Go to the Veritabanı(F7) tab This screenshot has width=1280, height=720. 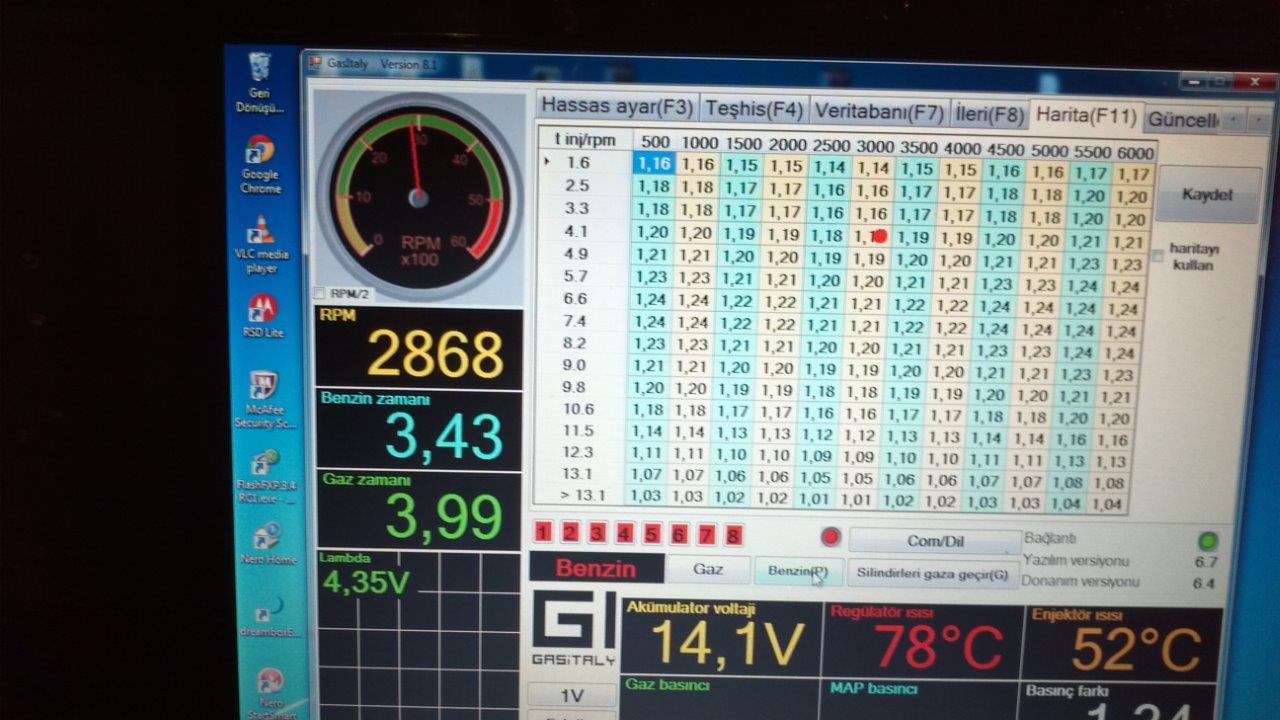pos(878,110)
